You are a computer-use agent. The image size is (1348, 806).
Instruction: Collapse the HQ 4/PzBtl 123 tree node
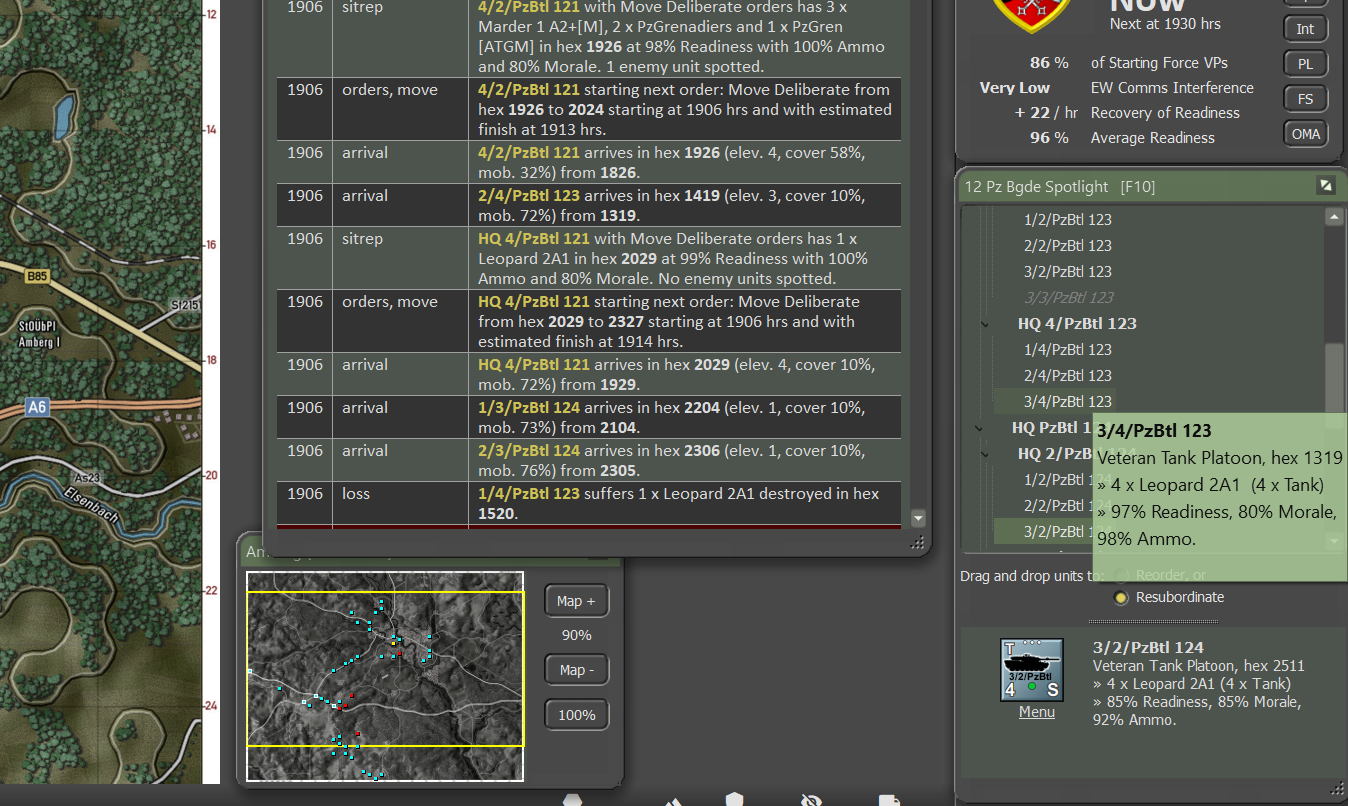pos(985,324)
